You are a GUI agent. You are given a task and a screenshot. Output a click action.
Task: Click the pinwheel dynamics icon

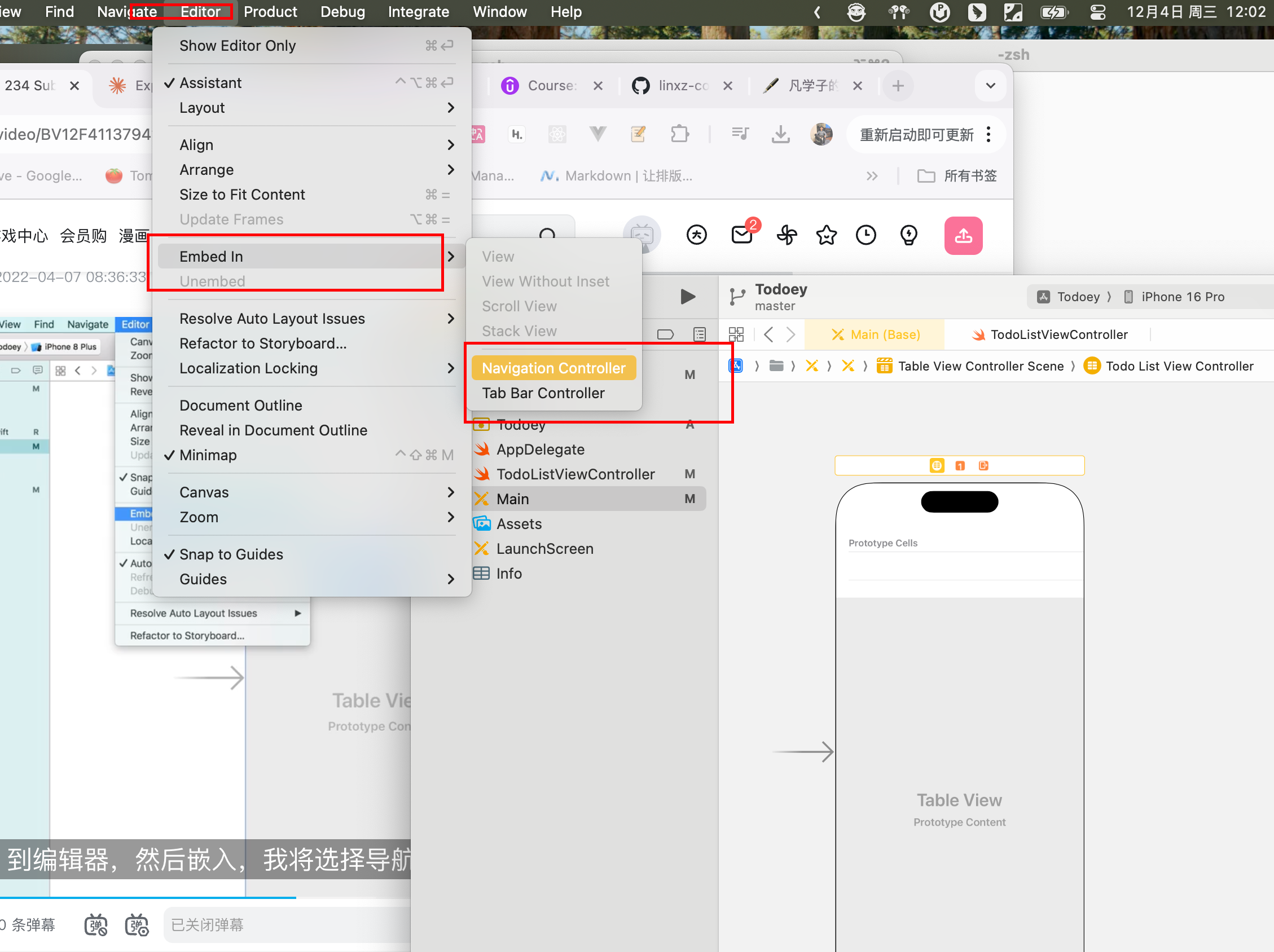tap(787, 235)
